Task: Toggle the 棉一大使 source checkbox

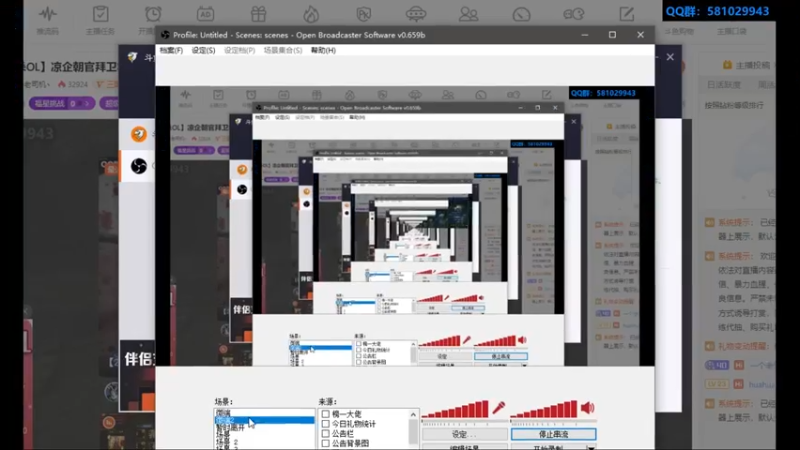Action: tap(326, 414)
